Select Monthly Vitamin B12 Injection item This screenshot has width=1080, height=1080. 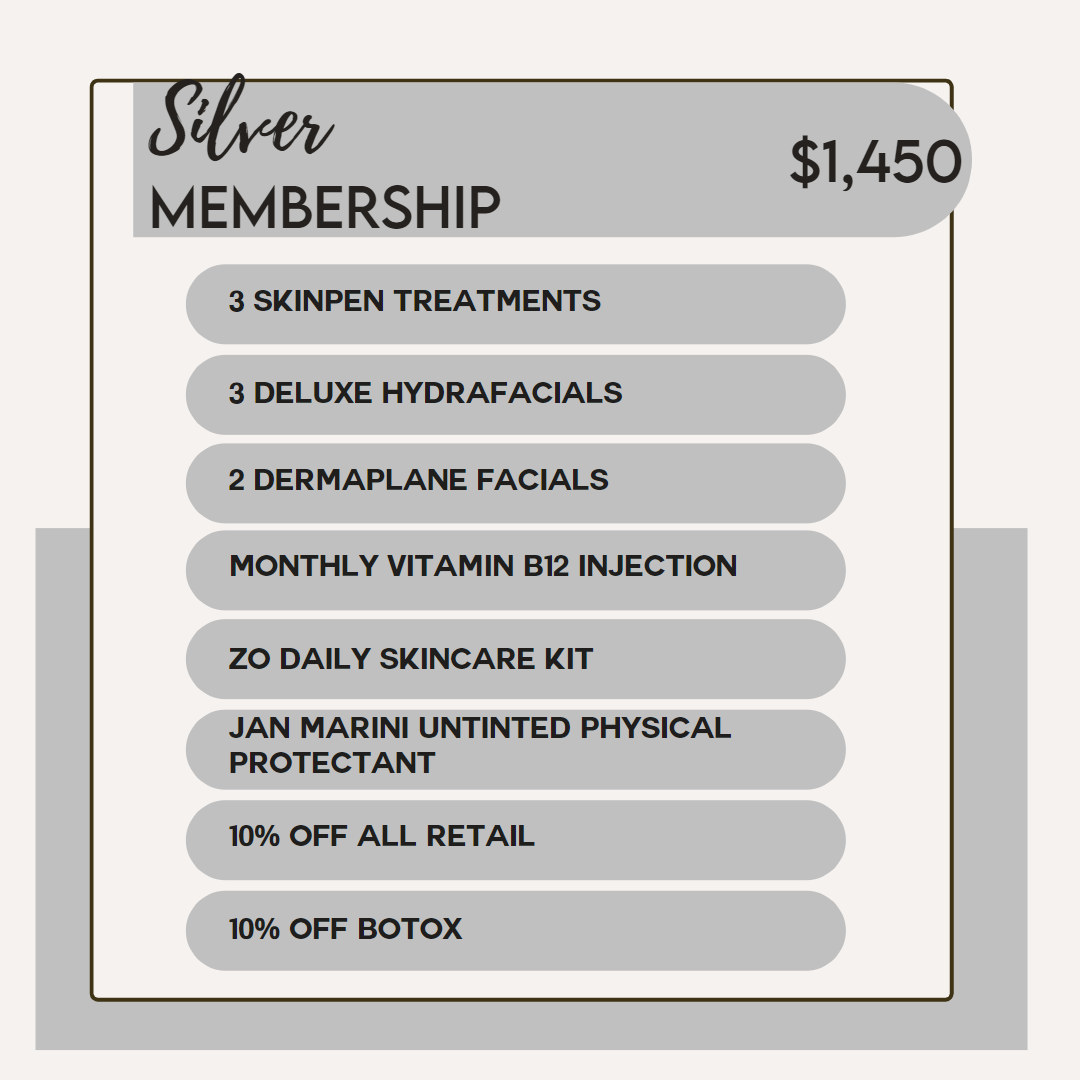click(515, 570)
